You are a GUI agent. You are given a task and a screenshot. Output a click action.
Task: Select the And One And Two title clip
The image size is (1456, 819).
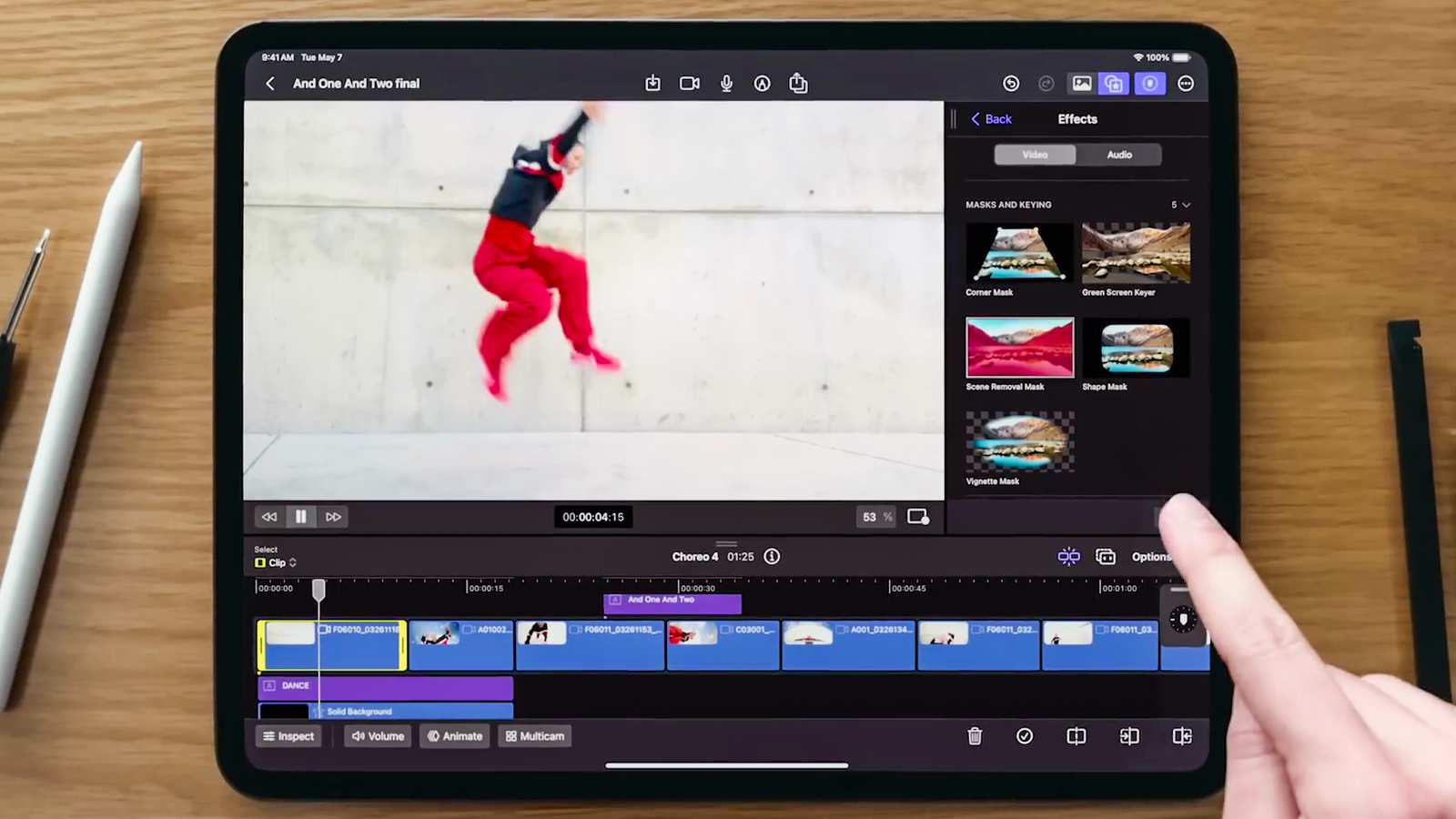(672, 602)
